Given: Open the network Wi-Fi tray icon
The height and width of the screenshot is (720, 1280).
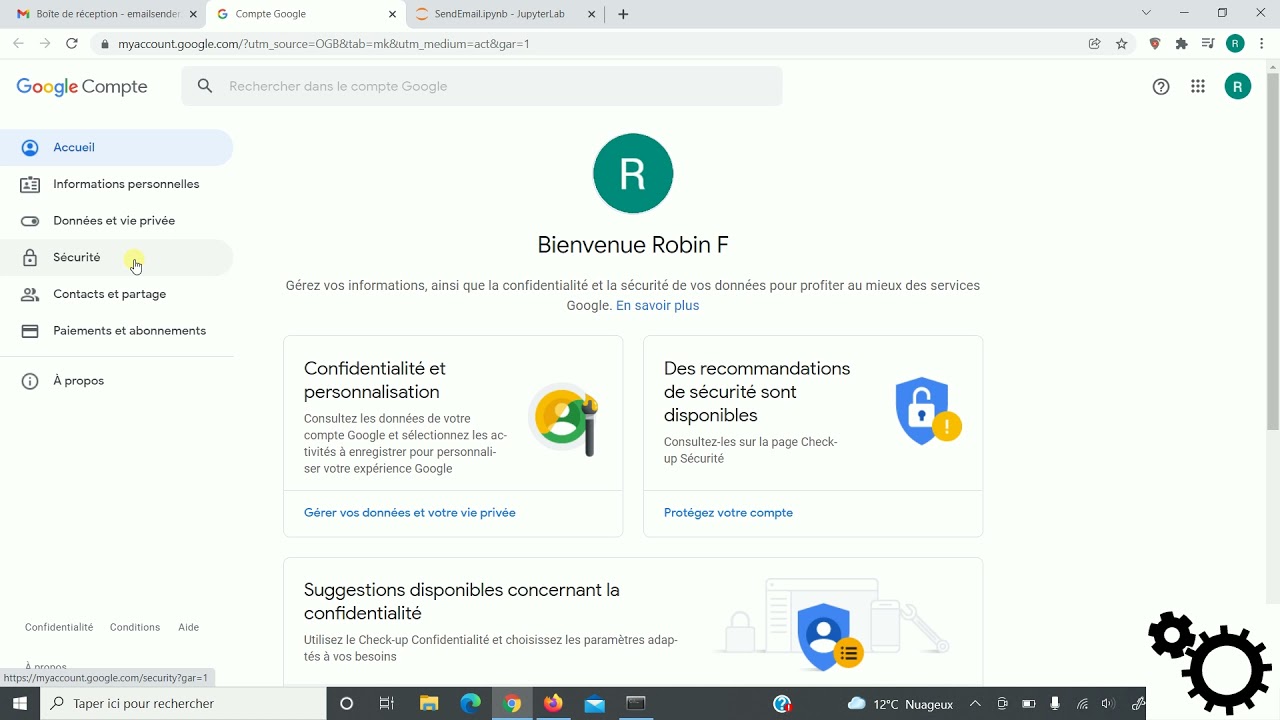Looking at the screenshot, I should click(x=1082, y=704).
